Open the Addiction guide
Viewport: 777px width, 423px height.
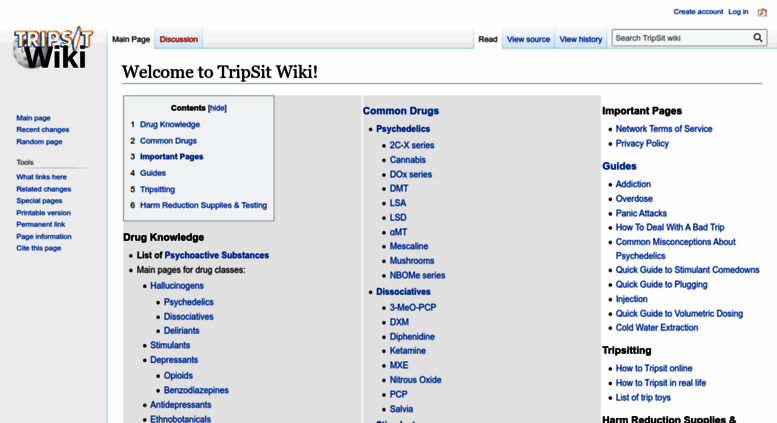[633, 184]
